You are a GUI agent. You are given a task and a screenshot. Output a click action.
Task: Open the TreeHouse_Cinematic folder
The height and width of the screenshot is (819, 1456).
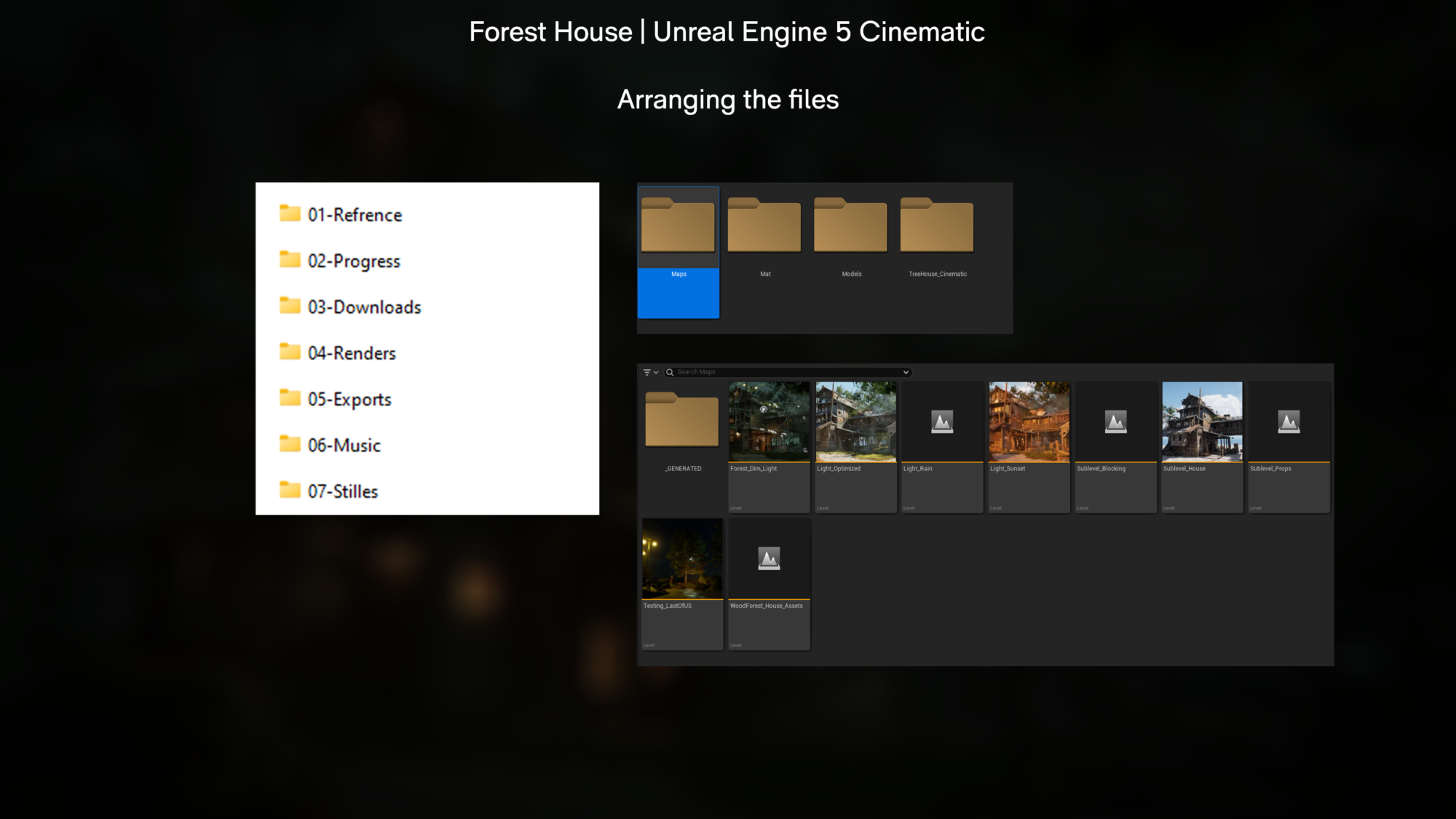937,226
